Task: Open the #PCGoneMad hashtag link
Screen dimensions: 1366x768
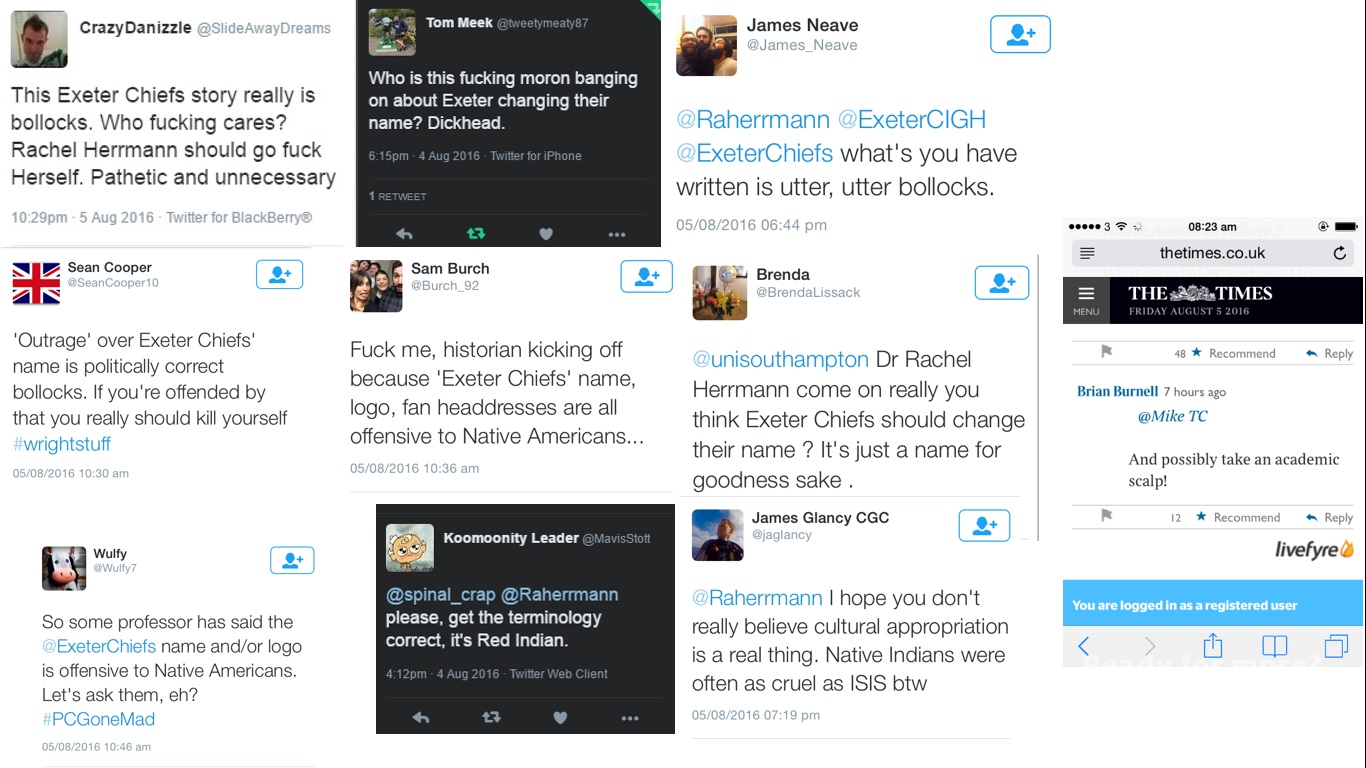Action: (x=98, y=719)
